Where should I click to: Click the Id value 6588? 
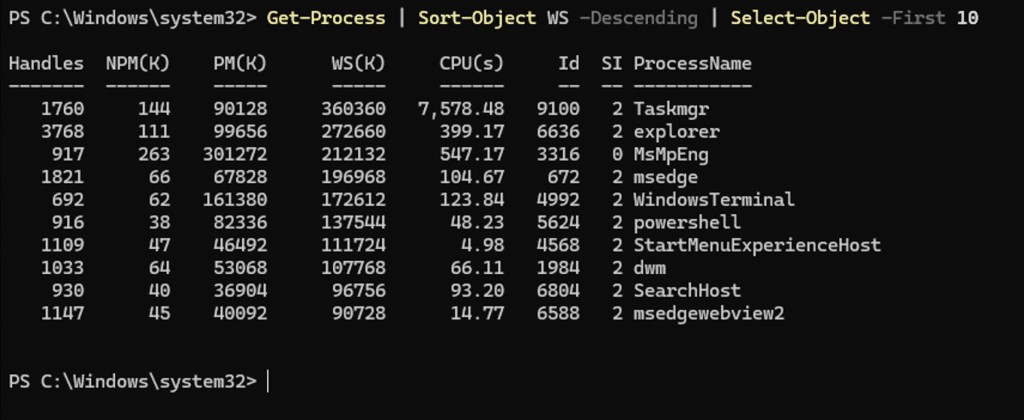(558, 314)
